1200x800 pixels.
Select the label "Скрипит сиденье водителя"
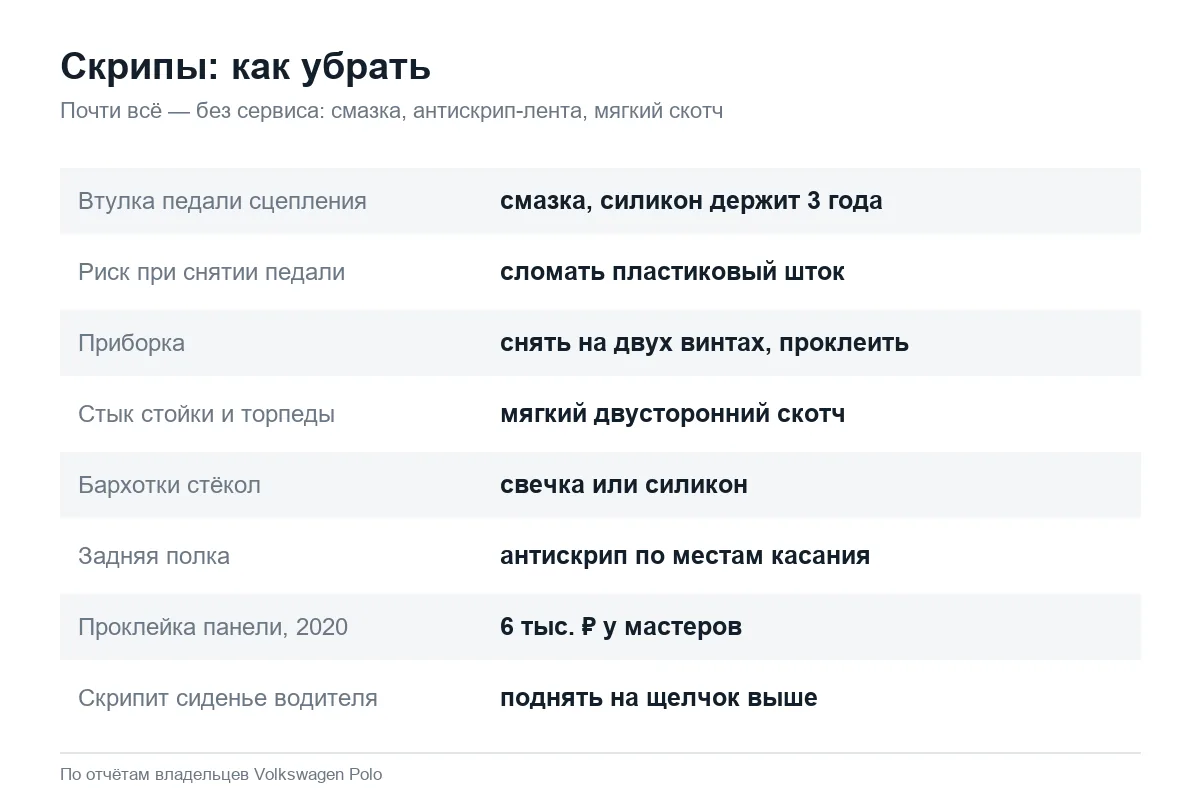tap(228, 698)
